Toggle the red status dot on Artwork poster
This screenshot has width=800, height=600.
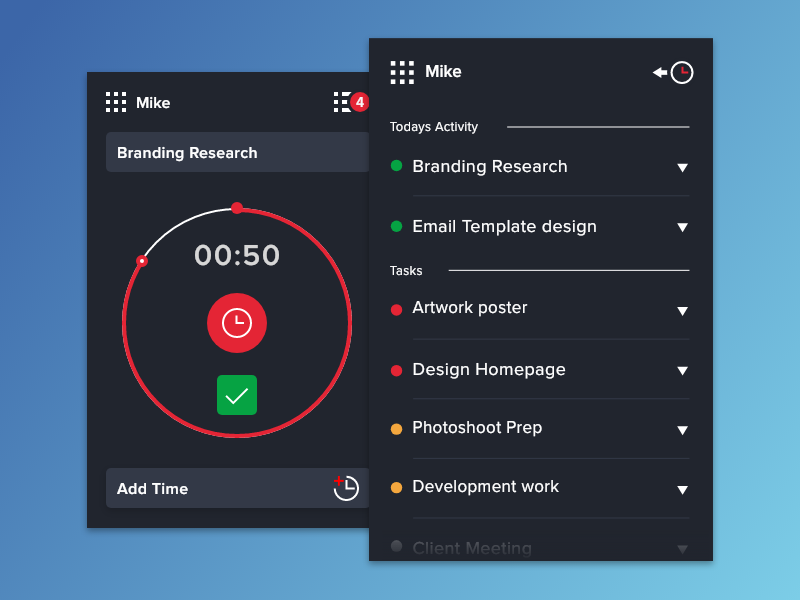[x=395, y=308]
